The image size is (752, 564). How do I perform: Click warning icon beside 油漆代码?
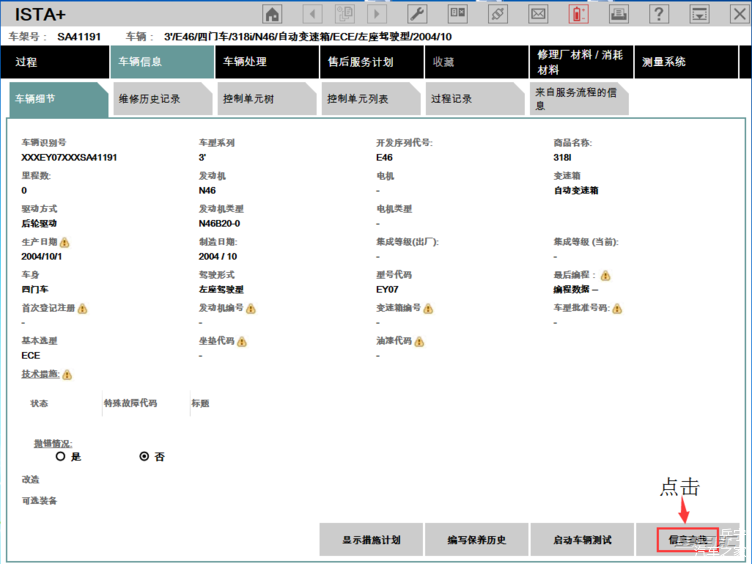(x=419, y=341)
